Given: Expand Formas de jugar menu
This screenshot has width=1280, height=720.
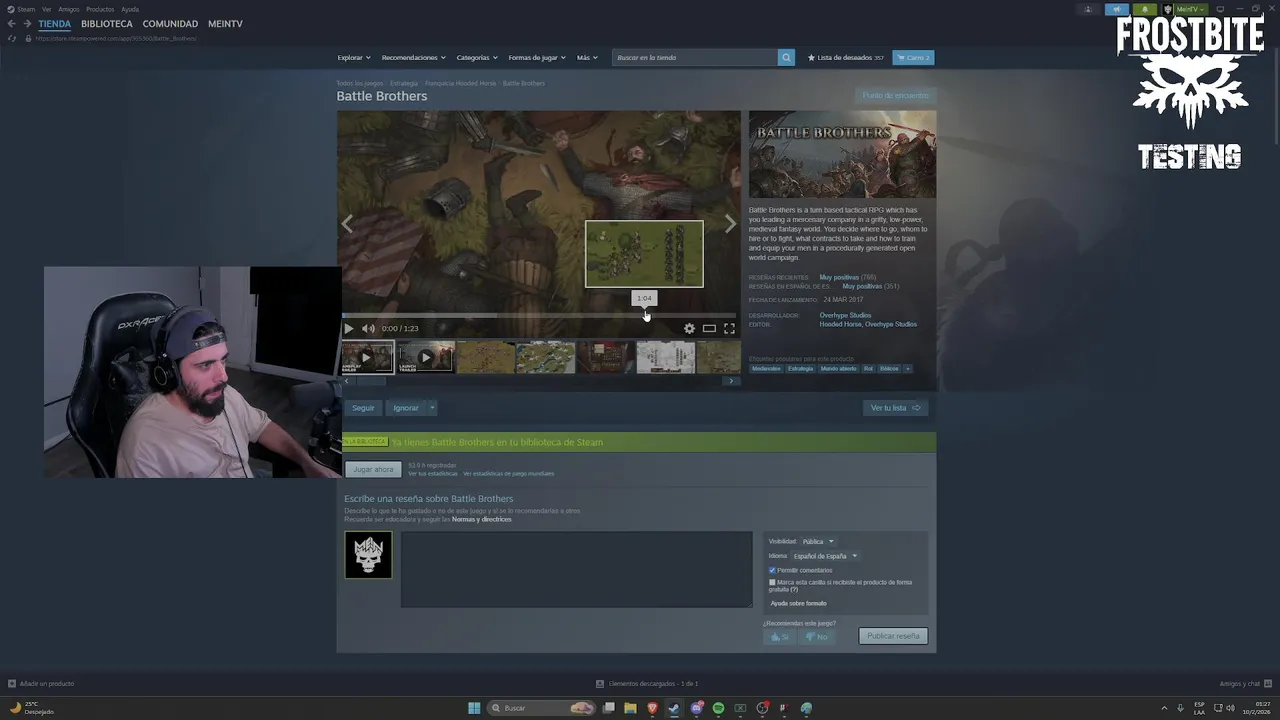Looking at the screenshot, I should [x=537, y=57].
